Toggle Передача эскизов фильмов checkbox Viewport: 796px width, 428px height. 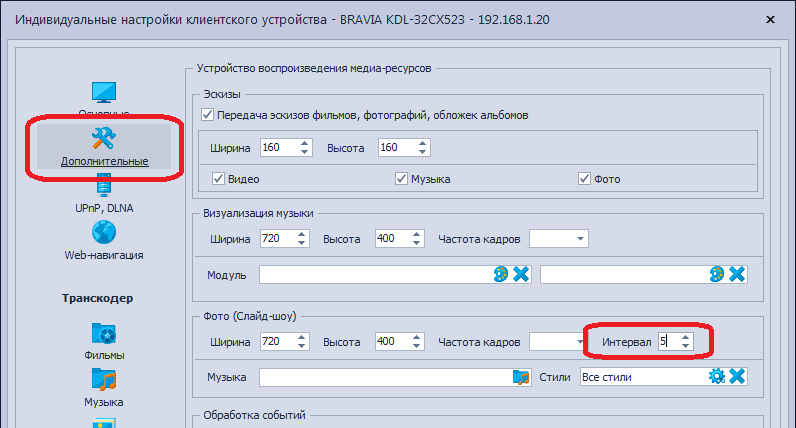tap(208, 115)
